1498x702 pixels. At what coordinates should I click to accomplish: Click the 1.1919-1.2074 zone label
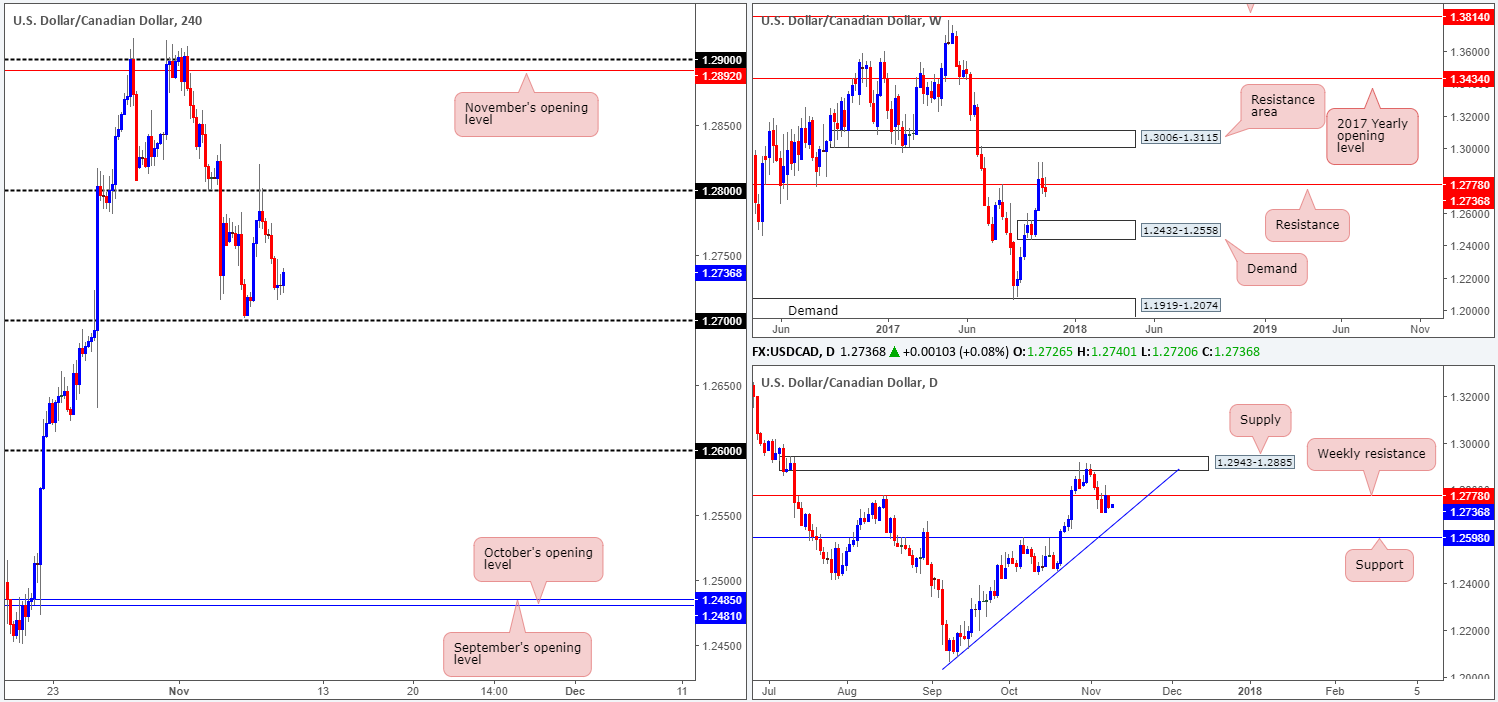click(1182, 306)
